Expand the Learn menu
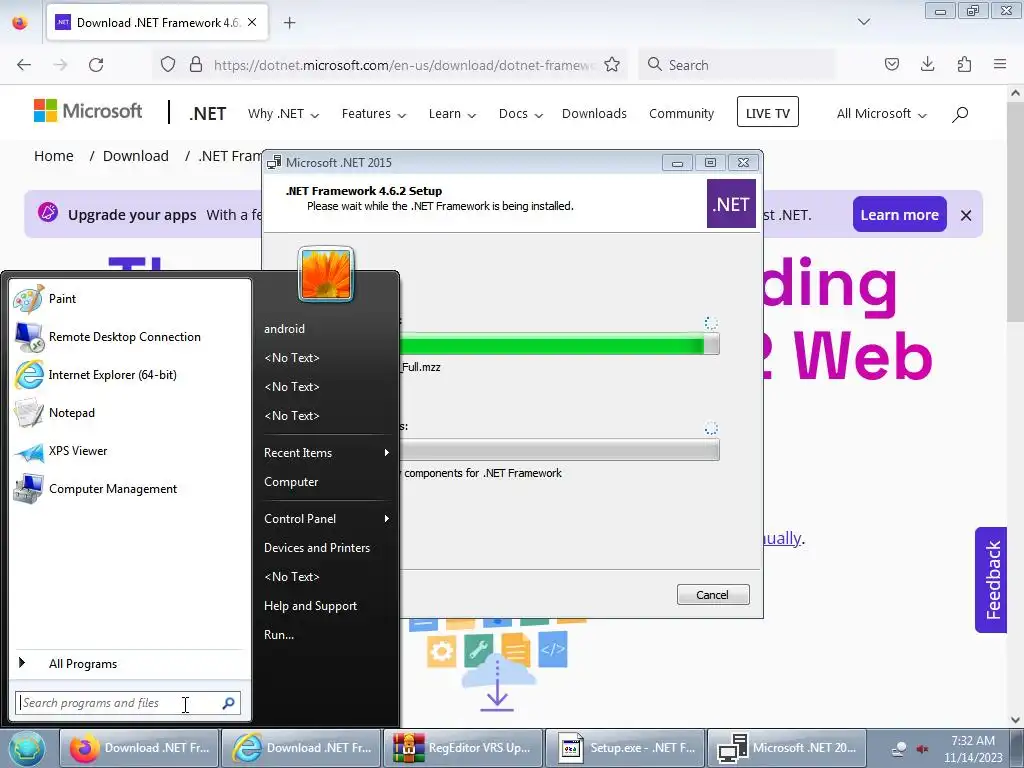Viewport: 1024px width, 768px height. coord(452,114)
